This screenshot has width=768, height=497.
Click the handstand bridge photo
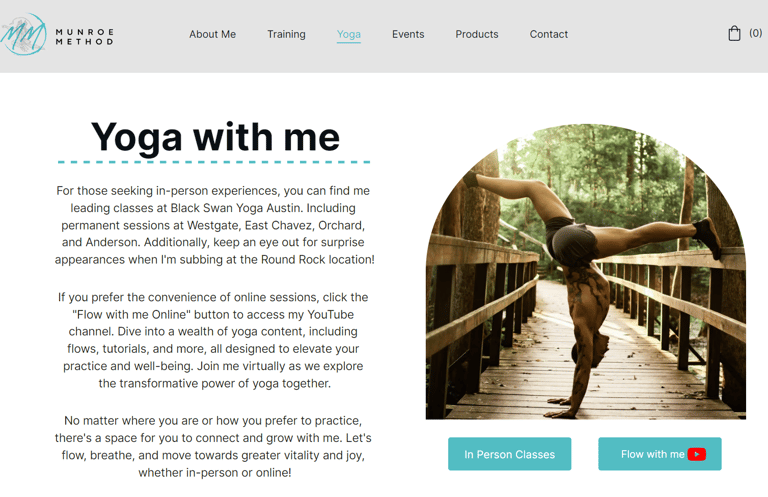586,272
